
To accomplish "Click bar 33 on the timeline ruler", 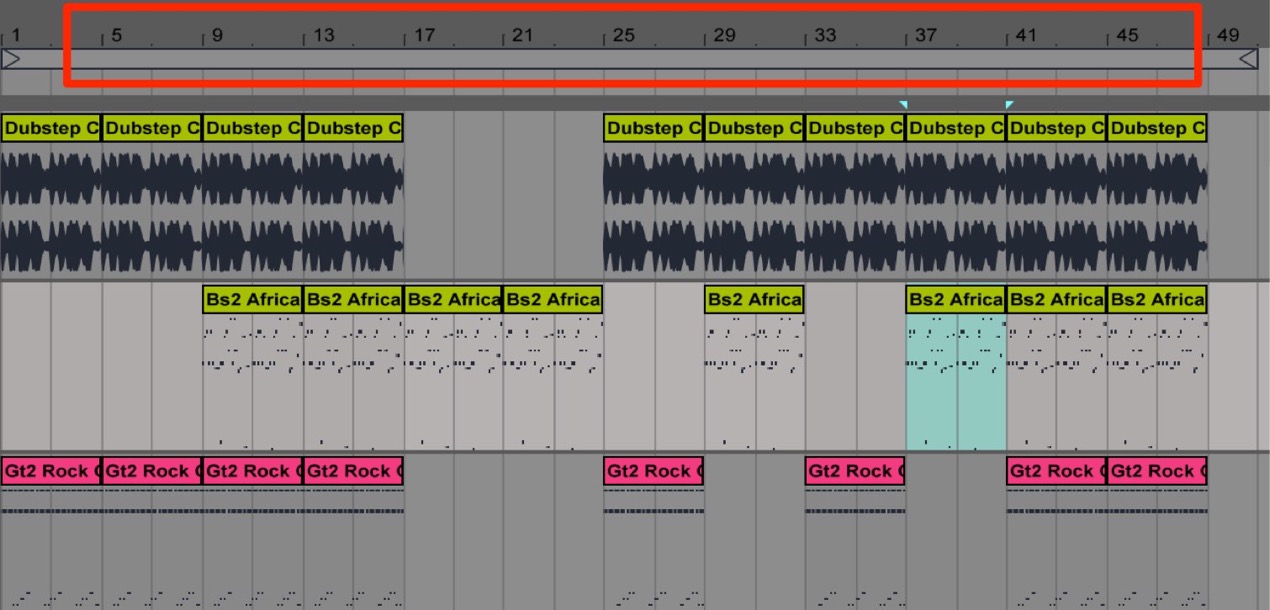I will pyautogui.click(x=825, y=35).
